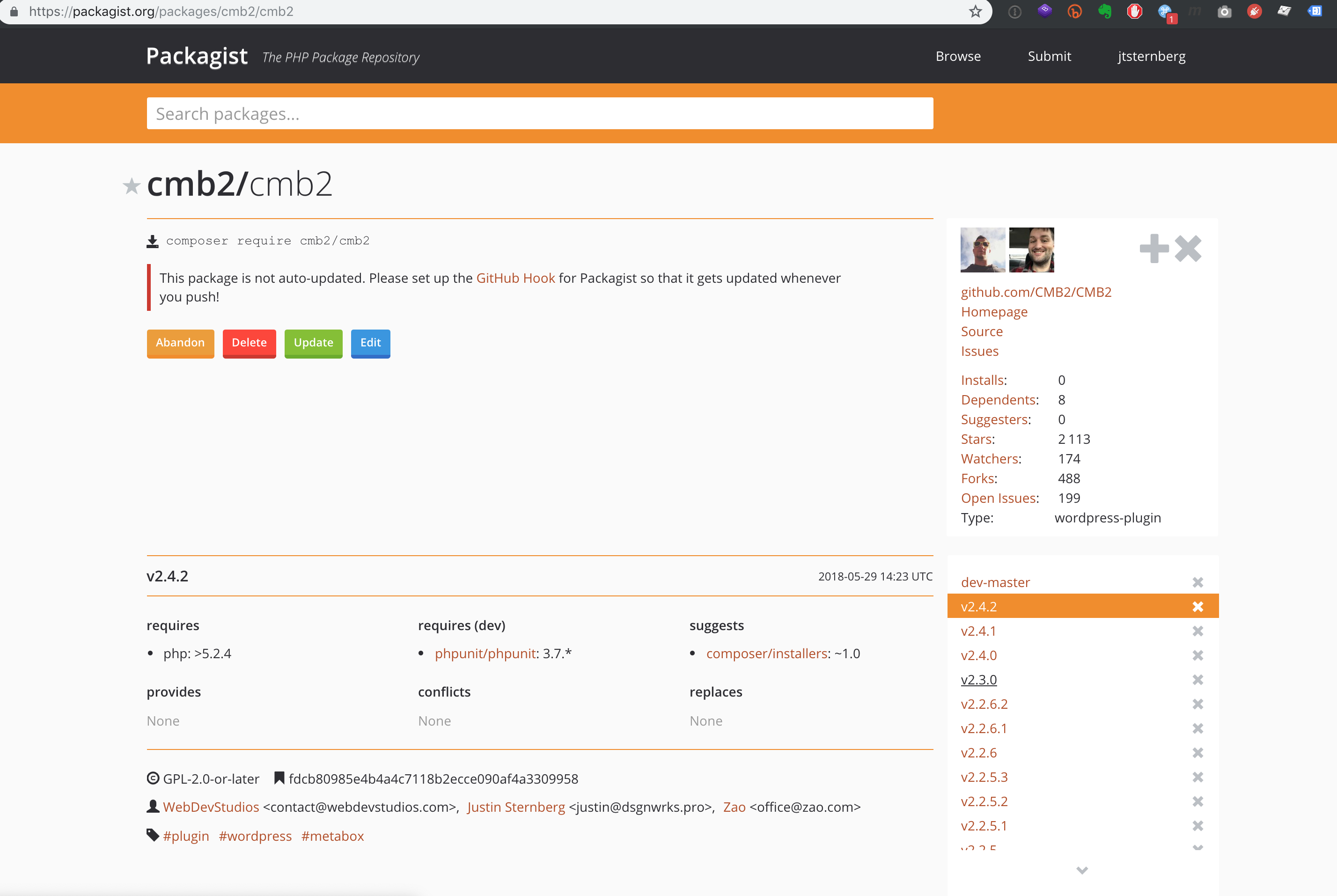The height and width of the screenshot is (896, 1337).
Task: Go to the Submit page
Action: (x=1049, y=56)
